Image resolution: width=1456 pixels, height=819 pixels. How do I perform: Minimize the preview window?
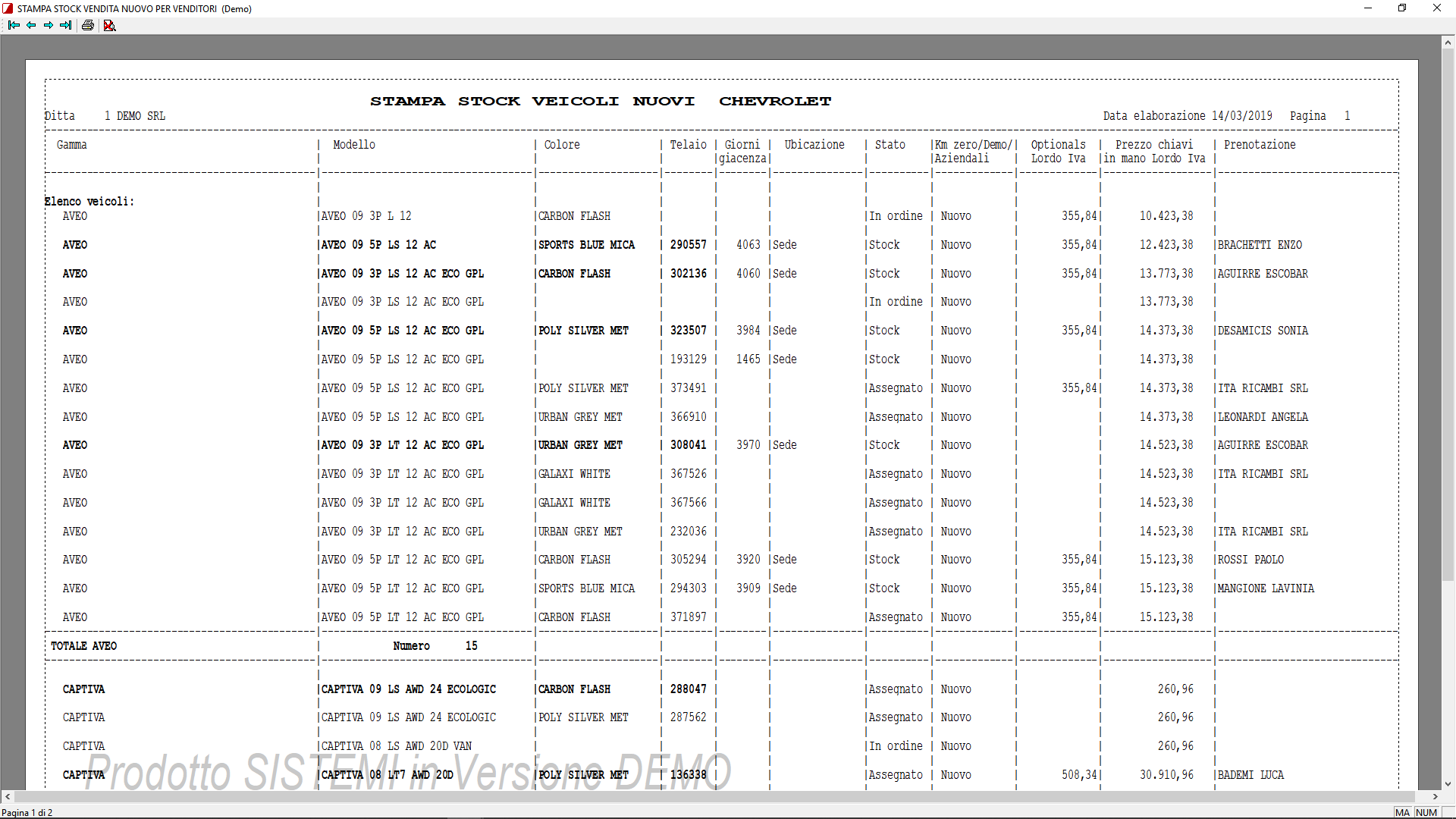pos(1368,8)
